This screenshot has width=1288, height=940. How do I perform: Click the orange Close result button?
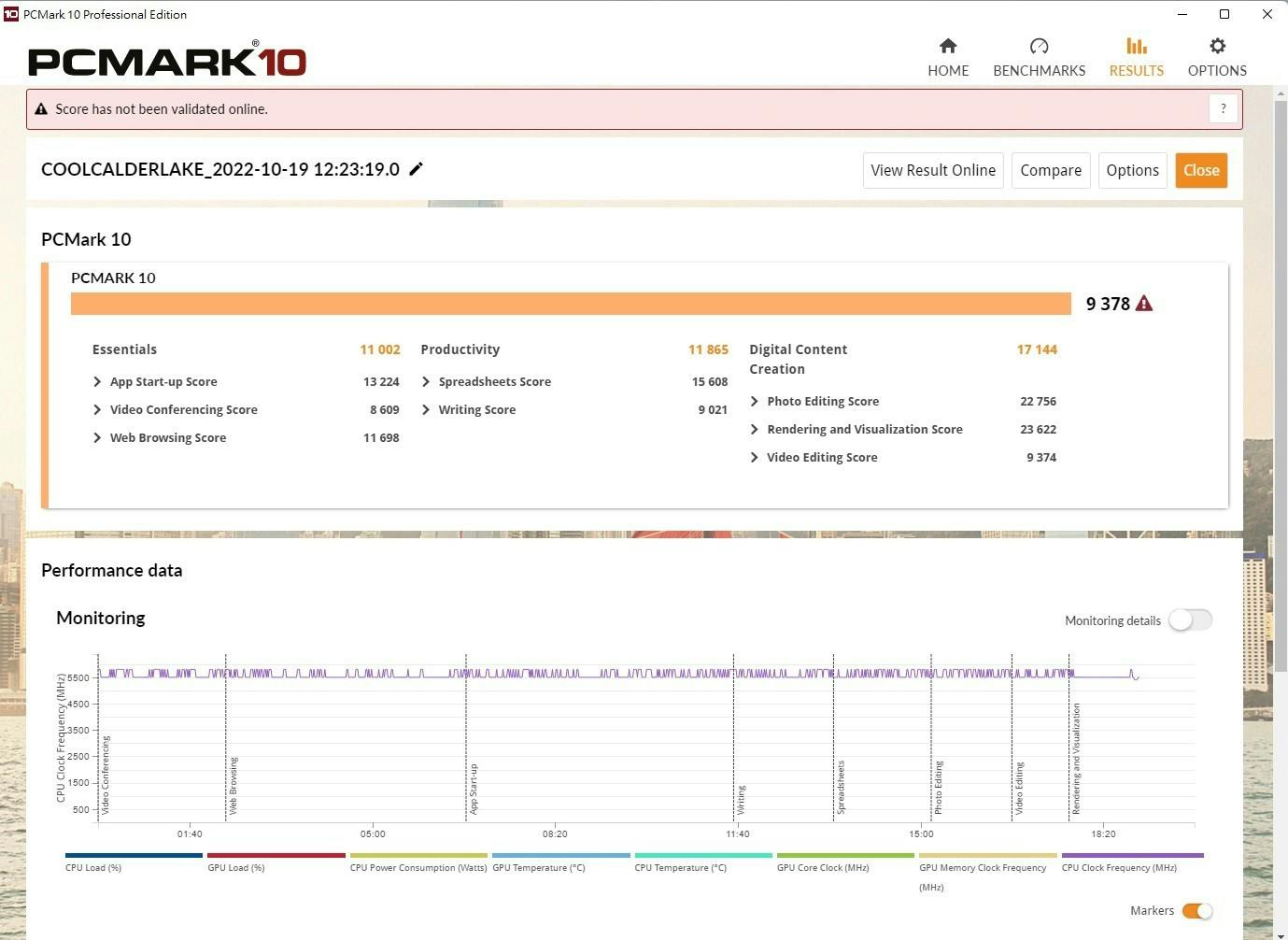pos(1201,170)
